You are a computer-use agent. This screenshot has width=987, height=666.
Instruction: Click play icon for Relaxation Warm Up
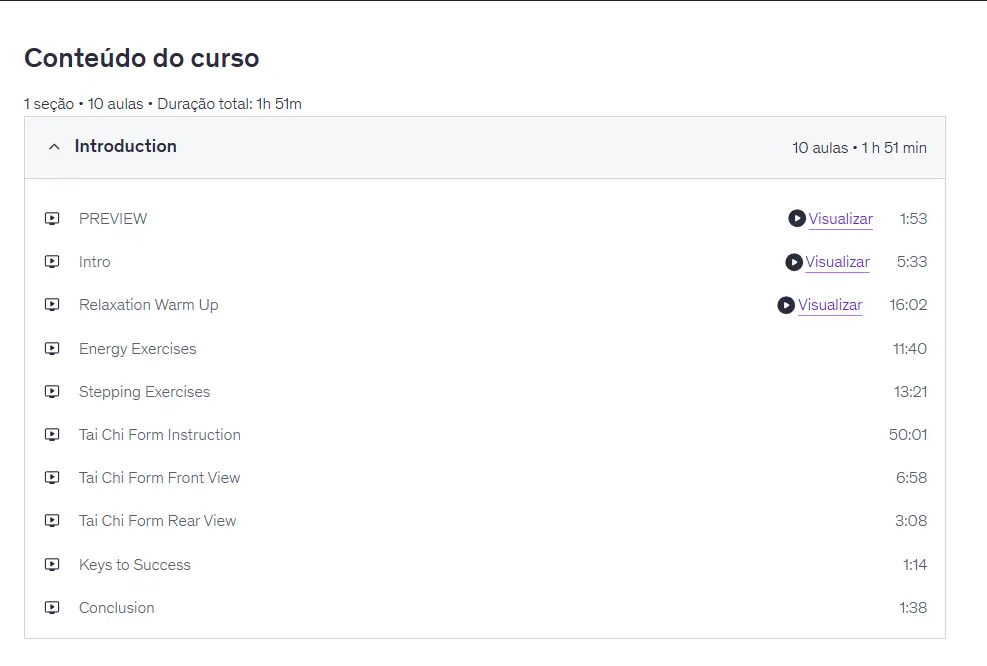[x=786, y=305]
